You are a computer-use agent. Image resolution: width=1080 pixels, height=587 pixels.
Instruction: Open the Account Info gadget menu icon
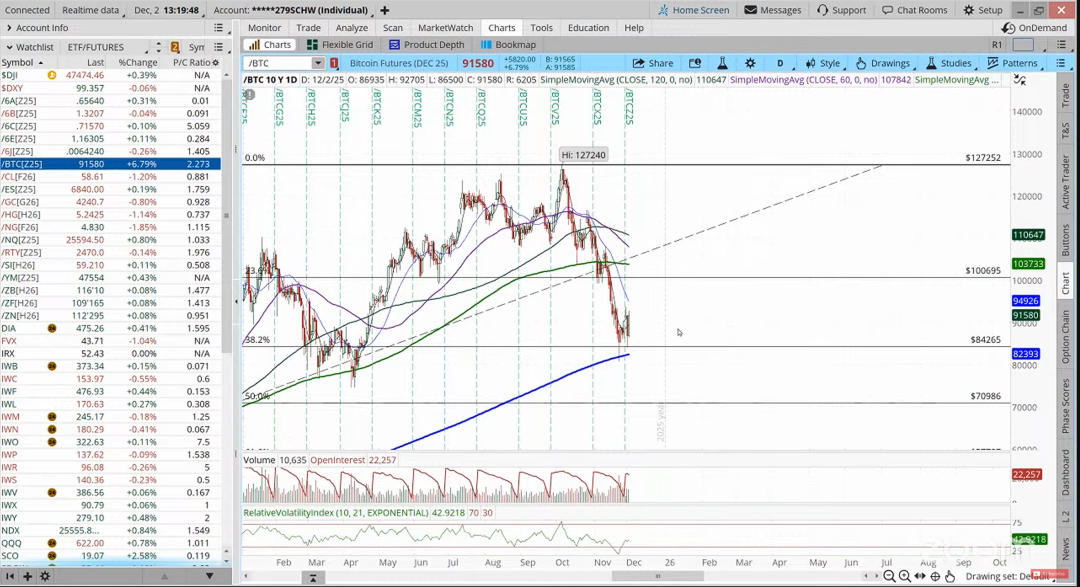pyautogui.click(x=218, y=28)
